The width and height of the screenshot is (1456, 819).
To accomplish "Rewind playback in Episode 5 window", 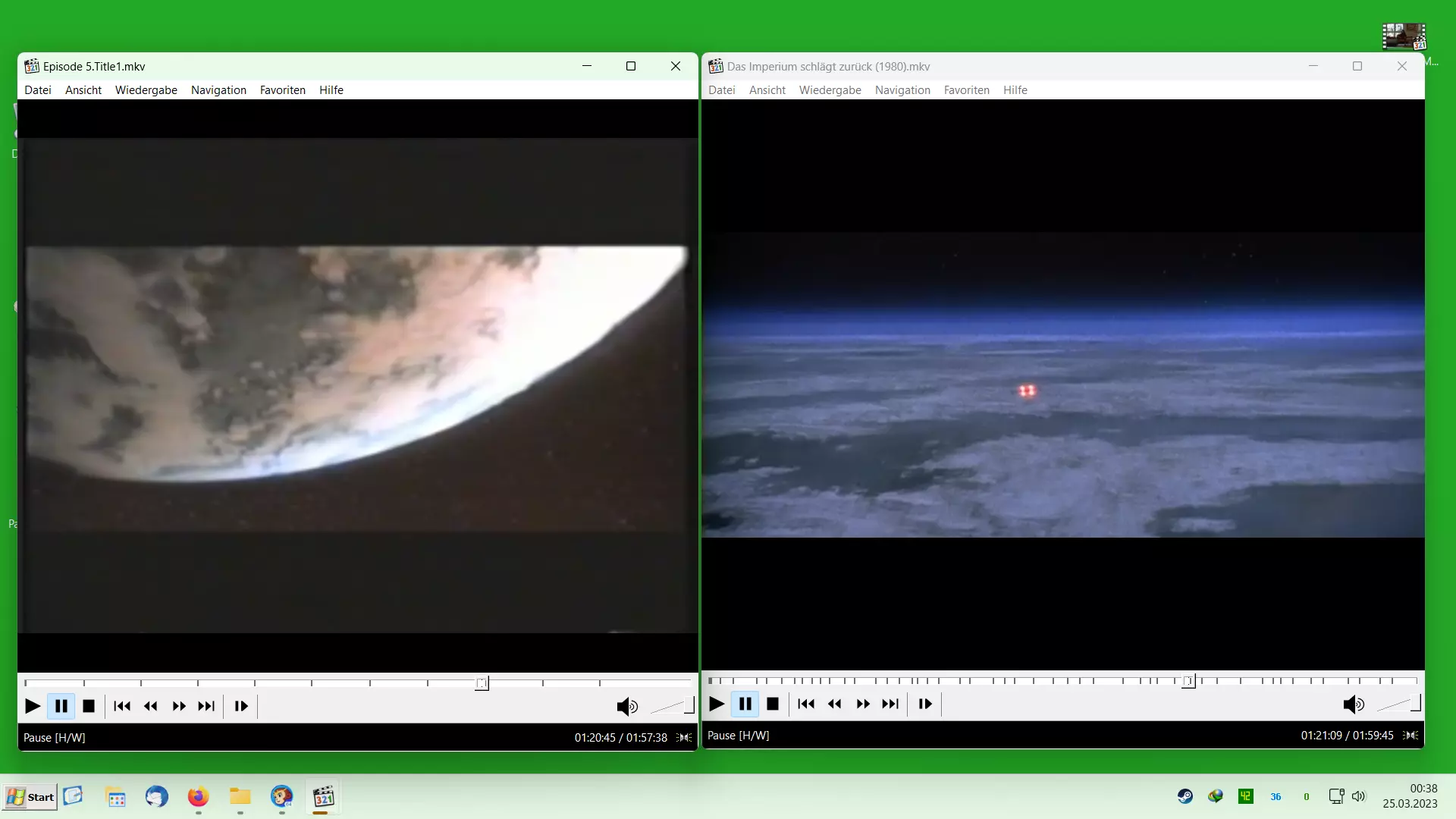I will [x=151, y=706].
